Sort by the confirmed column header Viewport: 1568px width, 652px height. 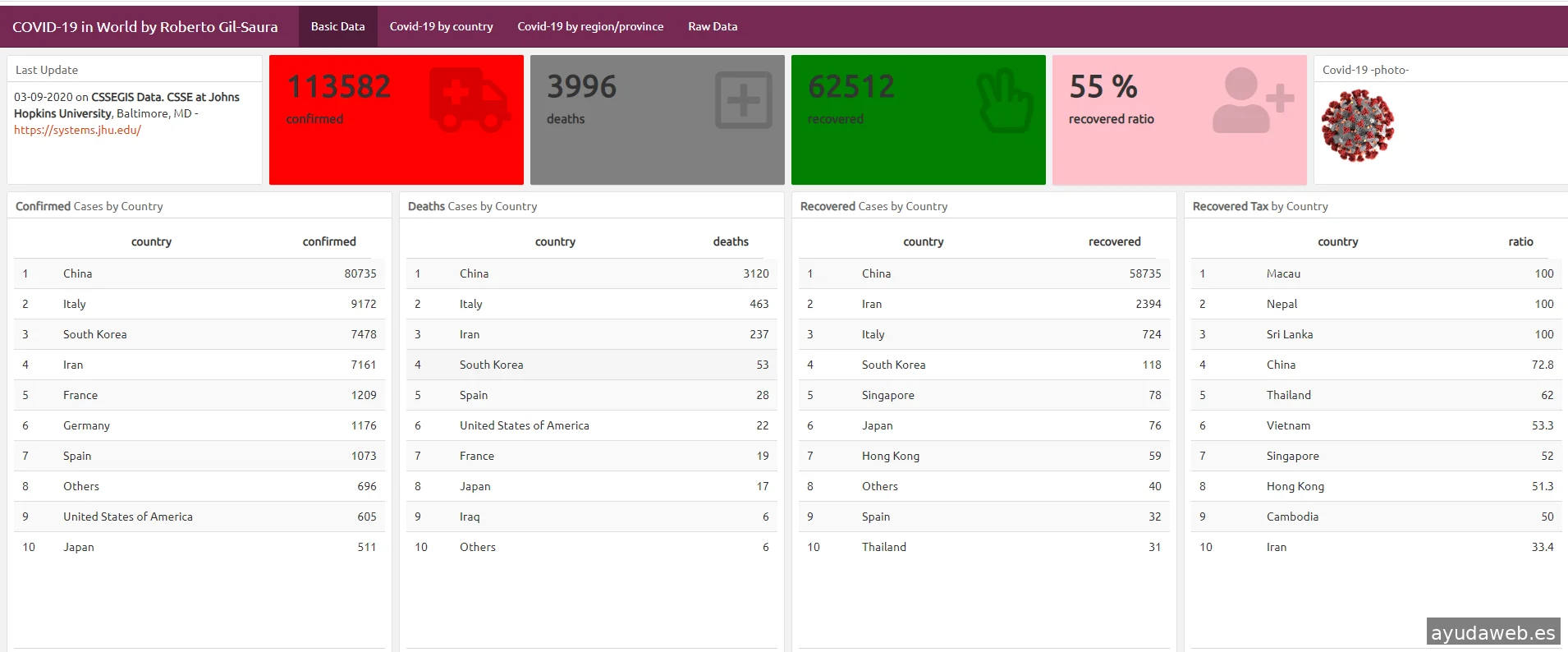coord(329,241)
